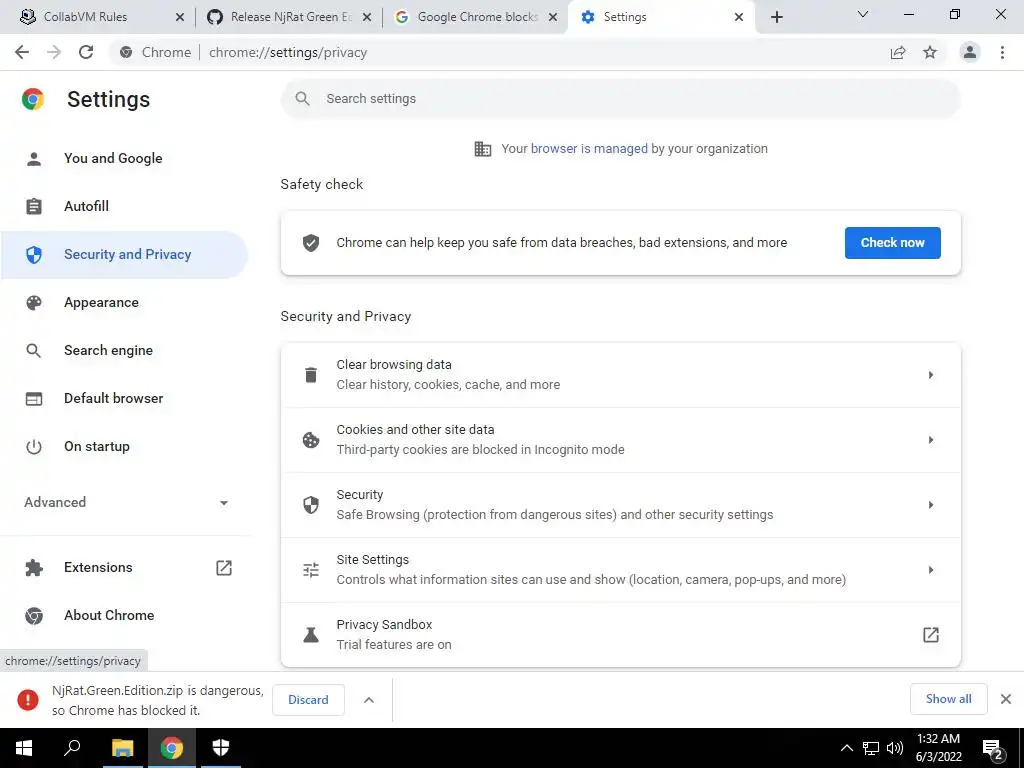Open the volume control in system tray
Screen dimensions: 1024x768
pos(895,748)
